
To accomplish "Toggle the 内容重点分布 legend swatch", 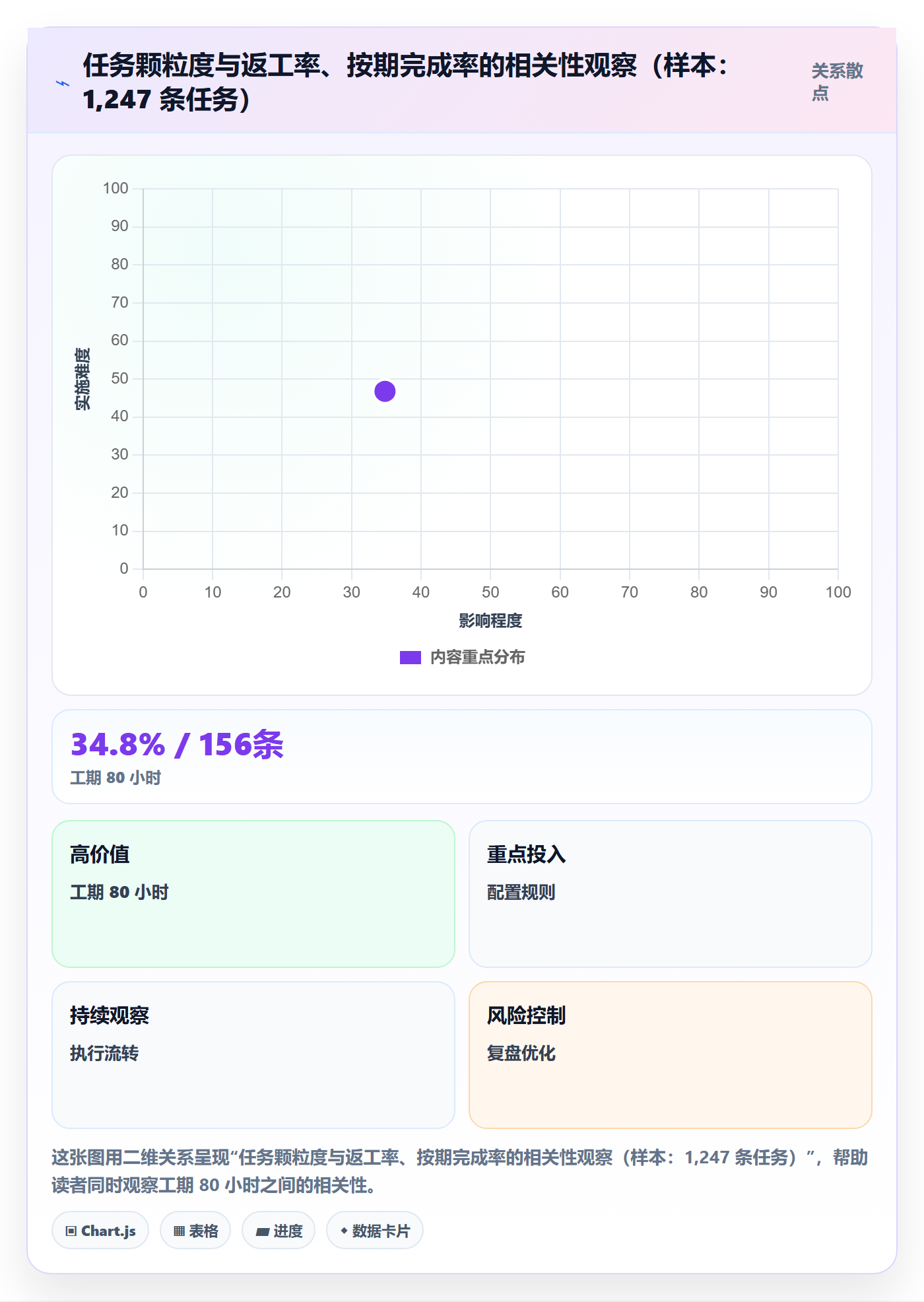I will click(411, 658).
